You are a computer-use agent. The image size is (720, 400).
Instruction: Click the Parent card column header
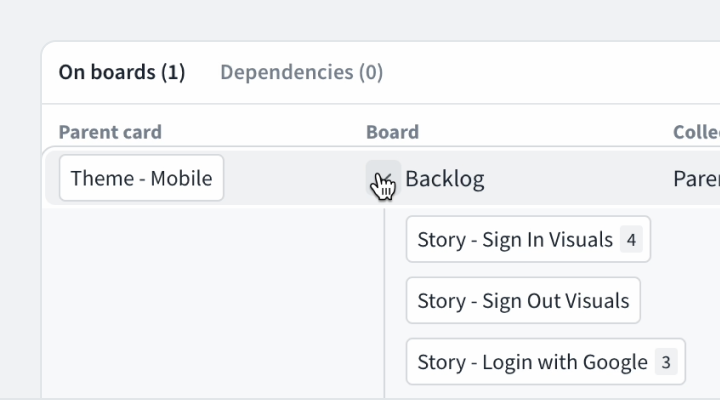click(110, 132)
